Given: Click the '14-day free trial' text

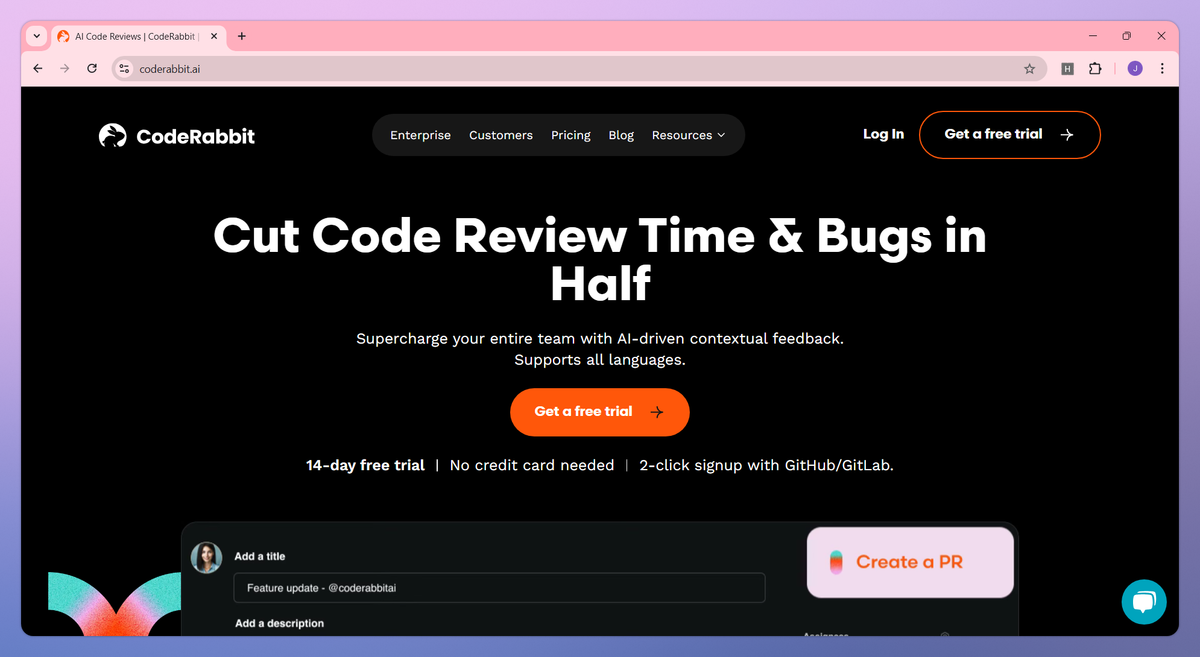Looking at the screenshot, I should click(365, 465).
